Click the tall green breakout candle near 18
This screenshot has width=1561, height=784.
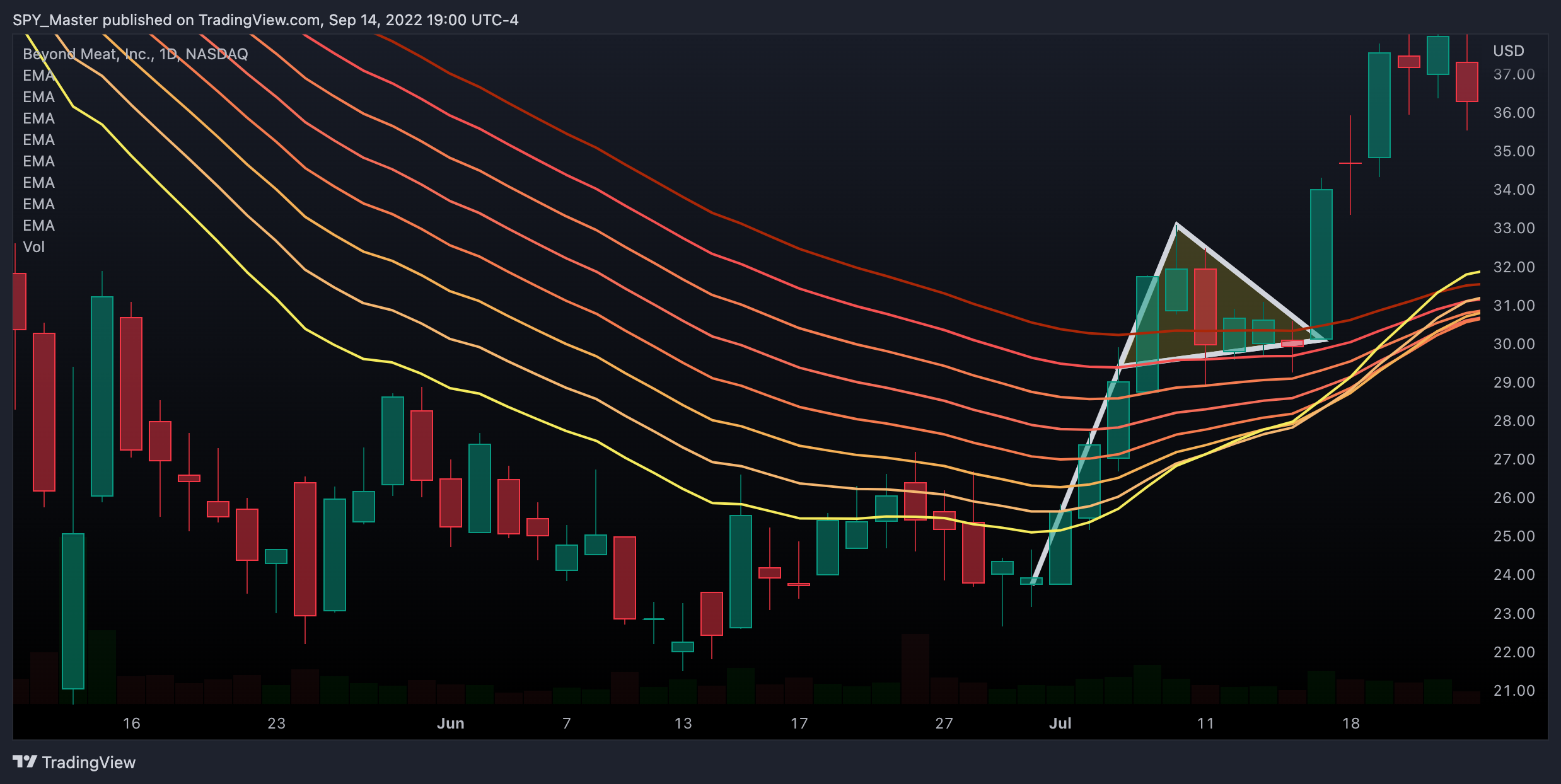(x=1321, y=265)
